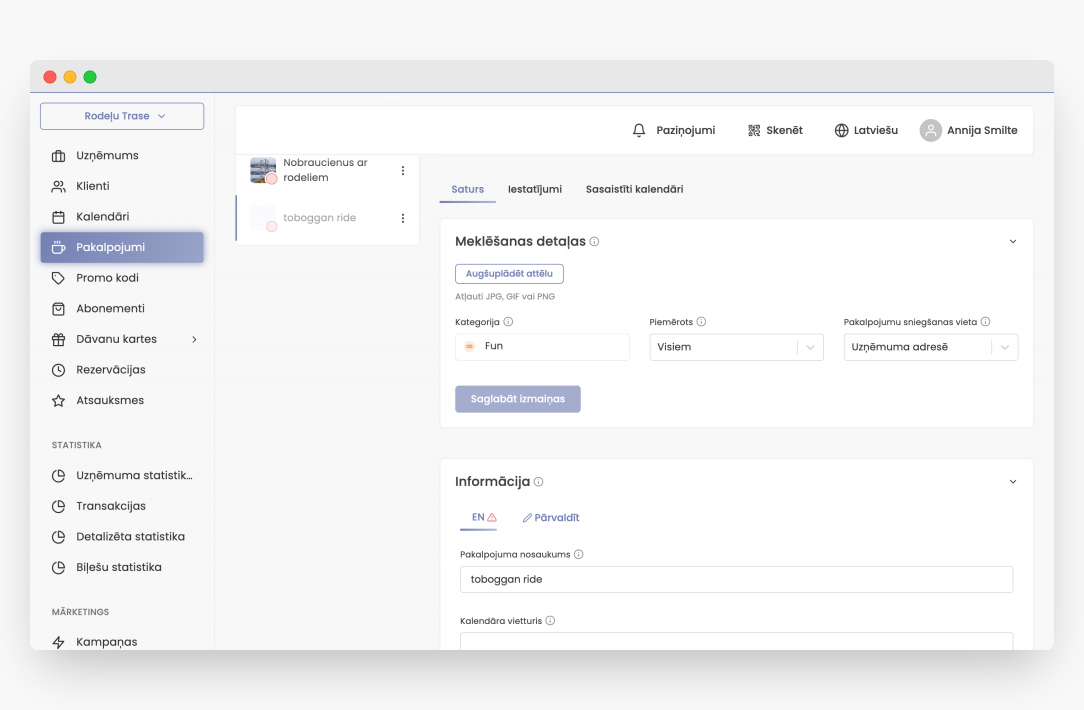Click the globe icon beside Latviešu
1084x710 pixels.
841,130
